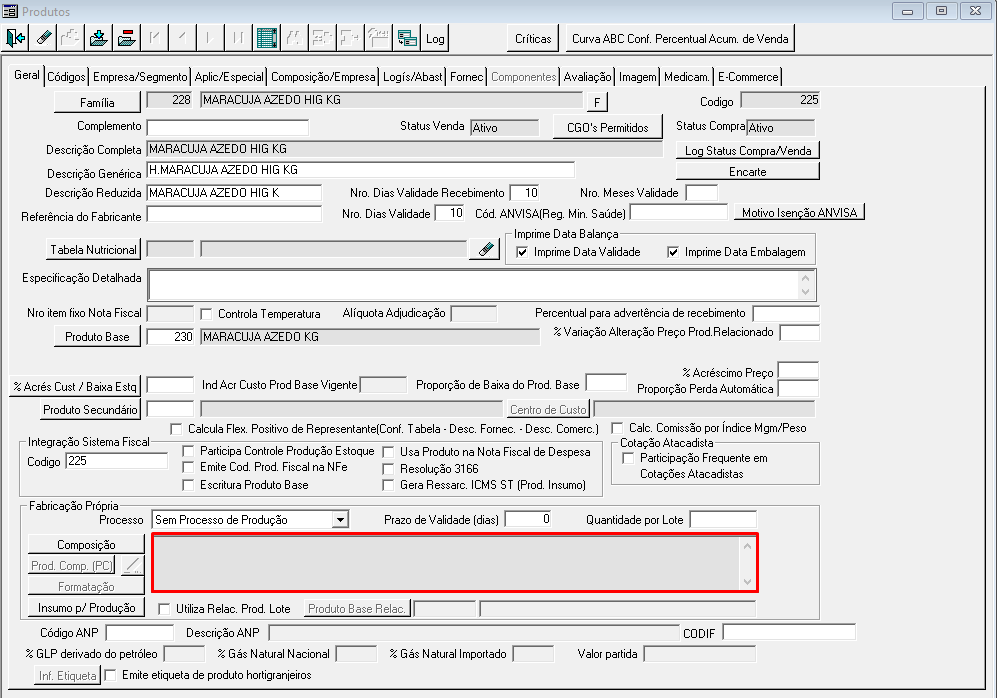
Task: Enable Gera Ressarc. ICMS ST (Prod. Insumo)
Action: [x=388, y=485]
